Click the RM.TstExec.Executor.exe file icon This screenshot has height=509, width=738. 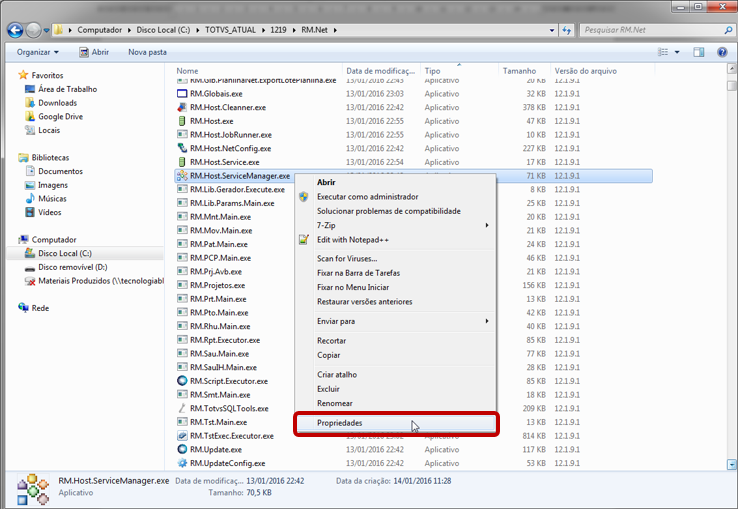coord(182,436)
